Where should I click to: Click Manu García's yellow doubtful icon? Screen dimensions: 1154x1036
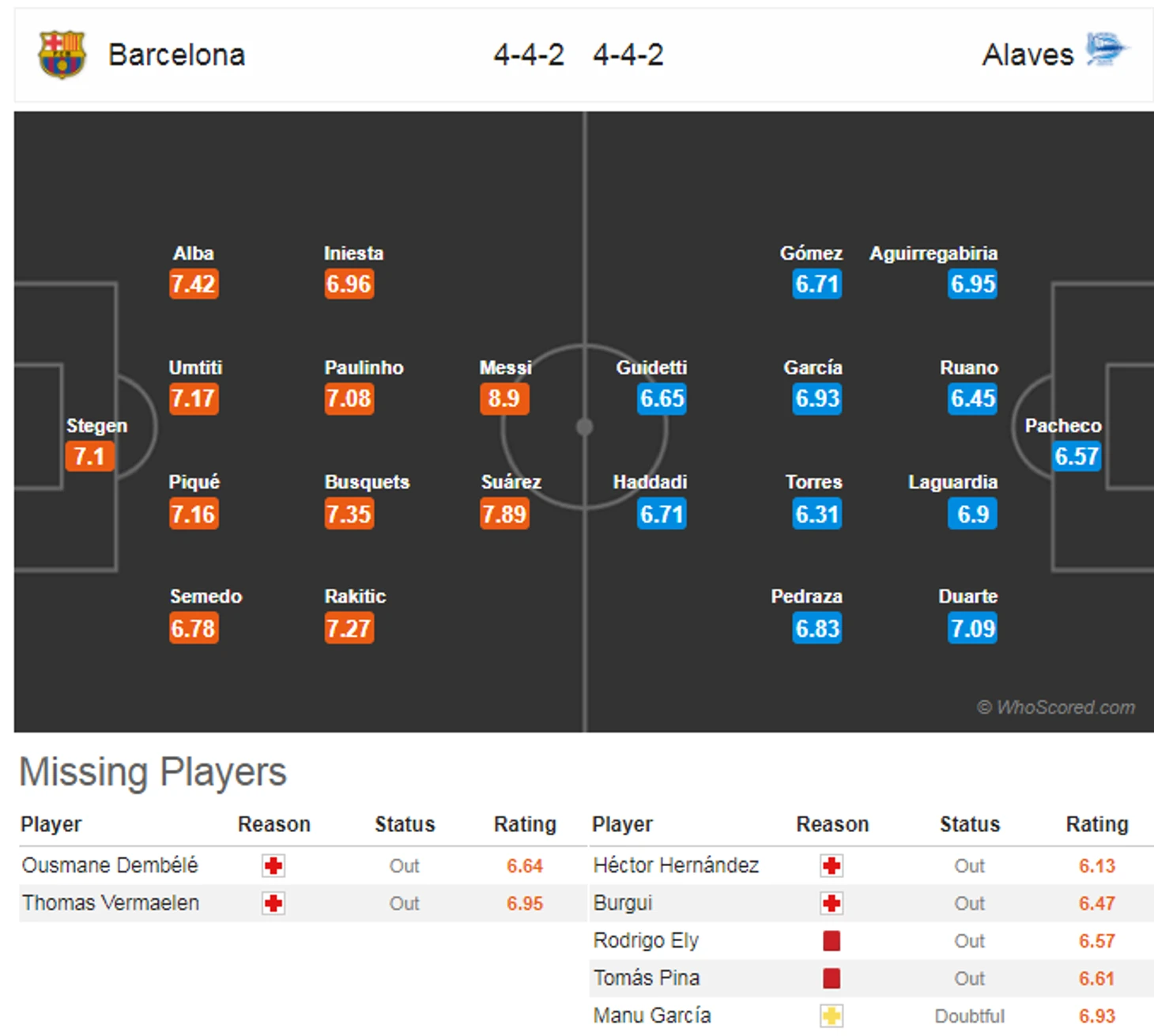coord(831,1015)
